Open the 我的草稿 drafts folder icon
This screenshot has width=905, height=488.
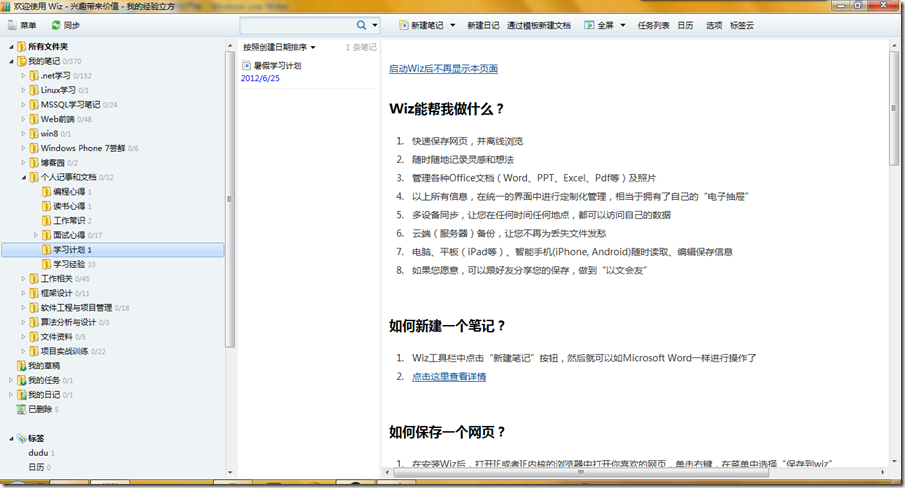21,366
